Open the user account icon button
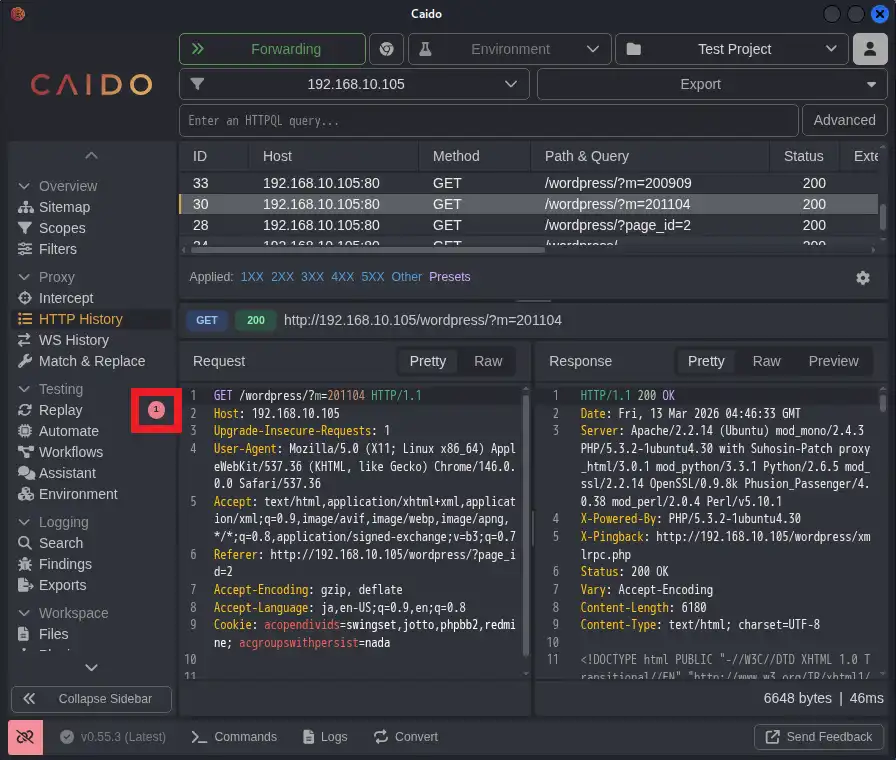This screenshot has height=760, width=896. tap(870, 49)
